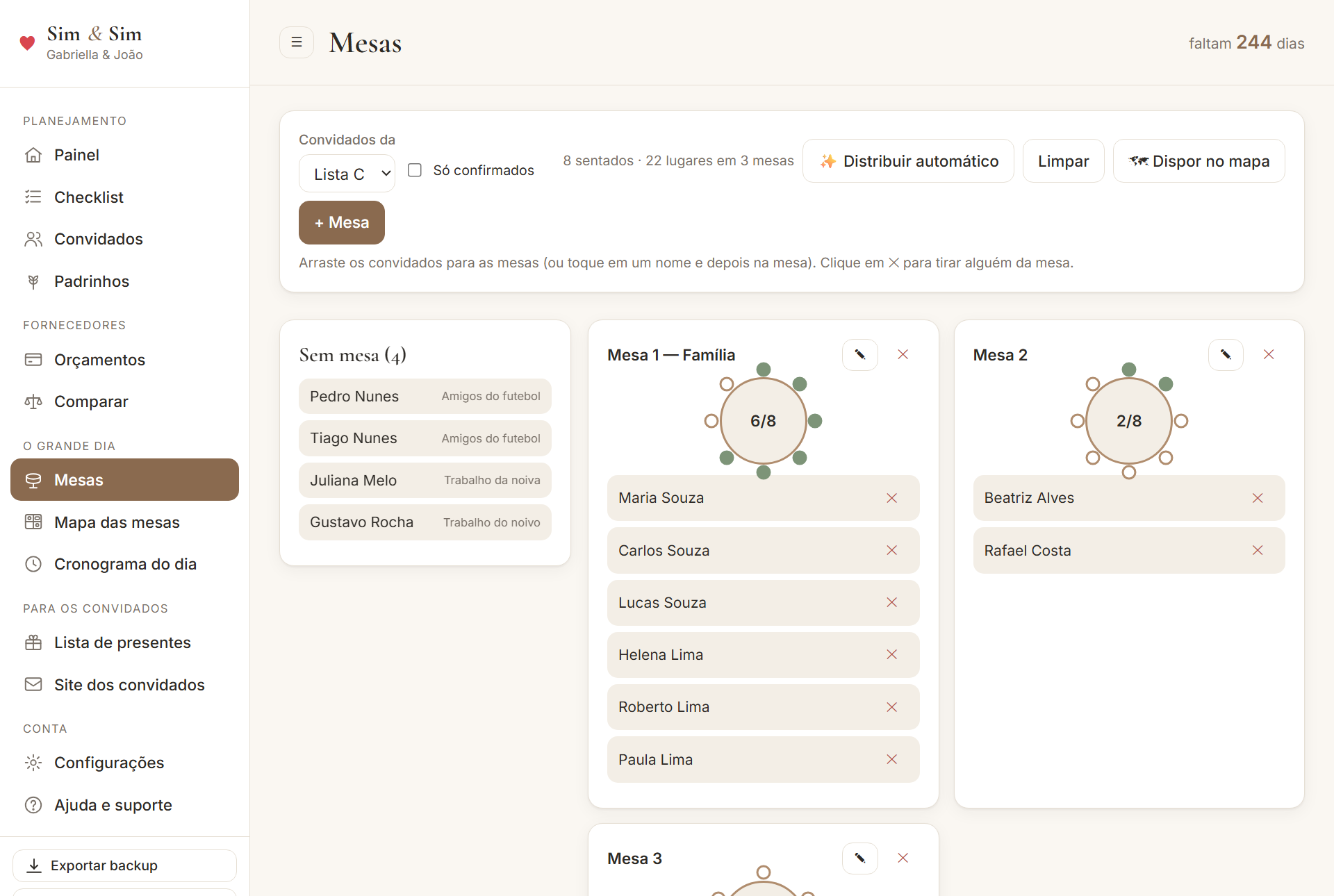Click Distribuir automático button
Screen dimensions: 1334x896
[908, 161]
